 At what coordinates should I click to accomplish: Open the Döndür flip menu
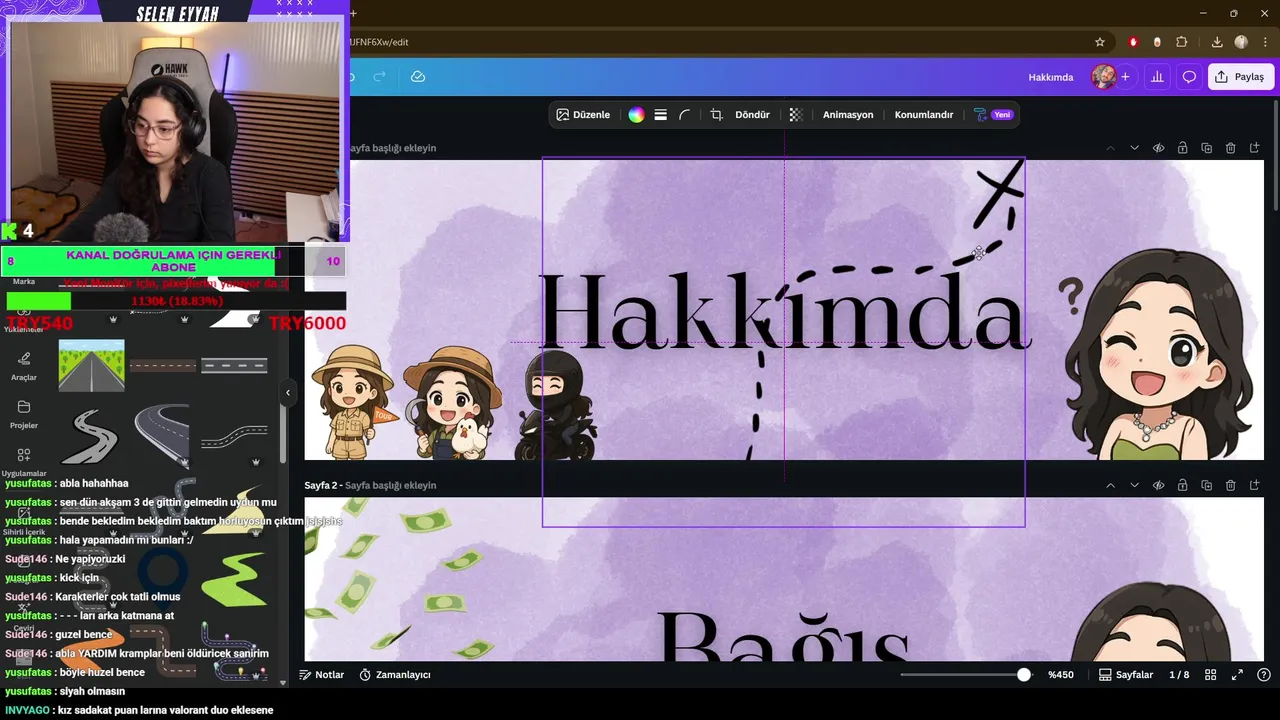point(752,115)
